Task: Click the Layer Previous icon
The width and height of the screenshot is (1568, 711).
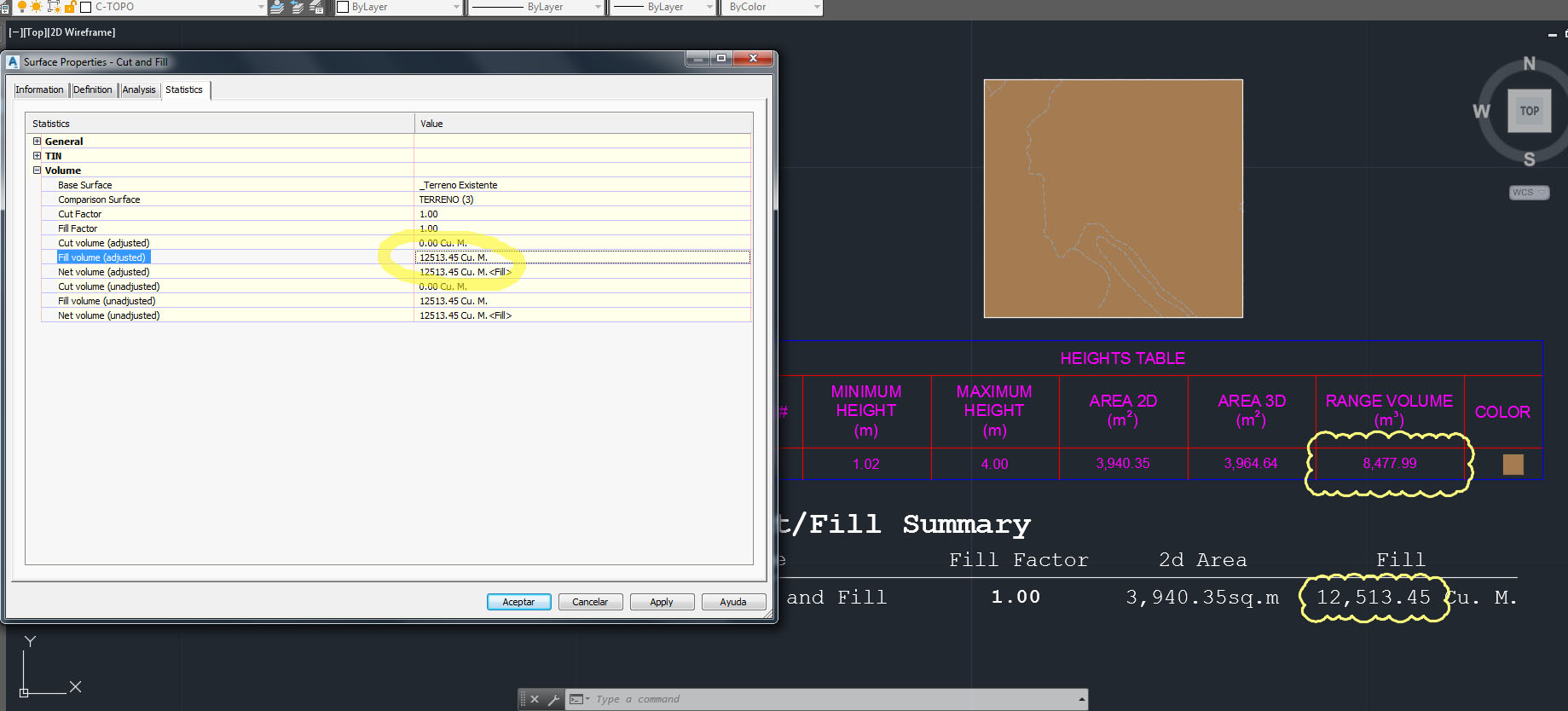Action: [x=297, y=8]
